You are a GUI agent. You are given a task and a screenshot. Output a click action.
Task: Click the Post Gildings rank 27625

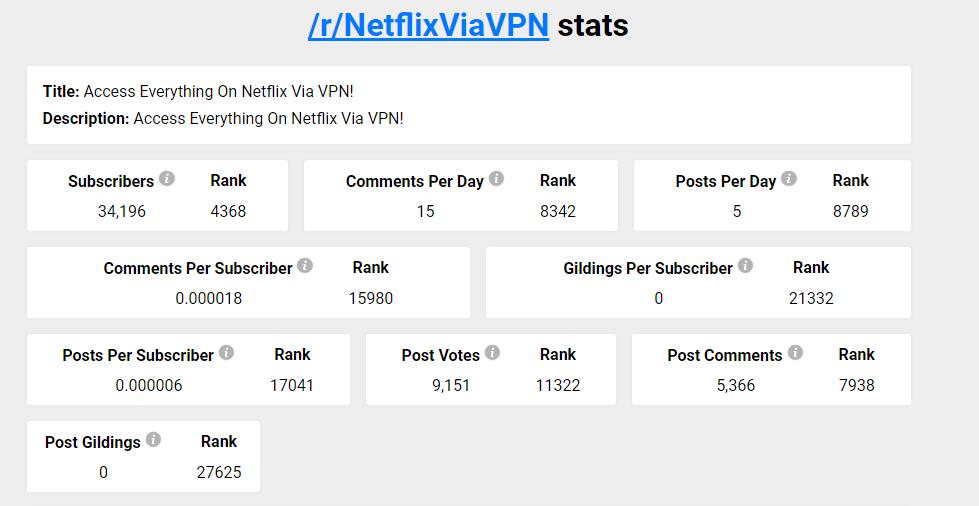click(219, 472)
